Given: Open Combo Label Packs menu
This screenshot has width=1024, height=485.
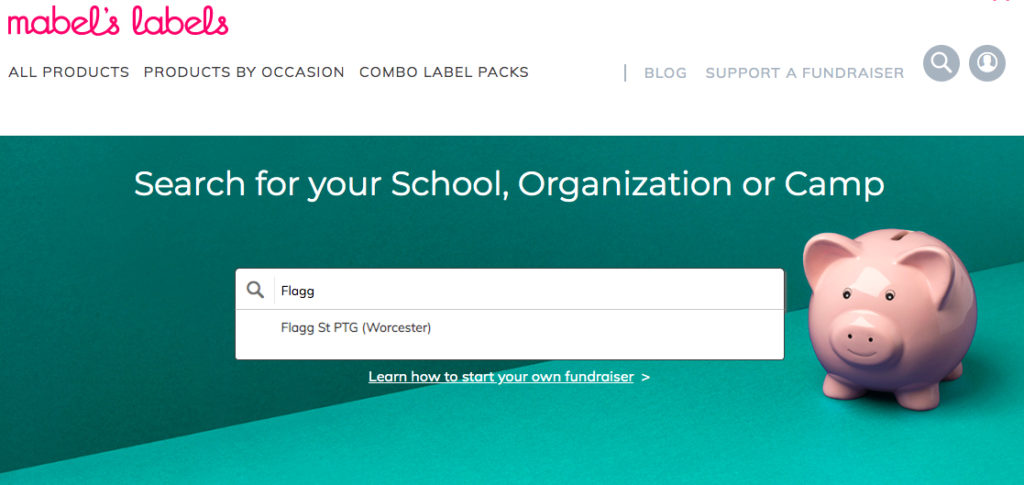Looking at the screenshot, I should coord(444,72).
